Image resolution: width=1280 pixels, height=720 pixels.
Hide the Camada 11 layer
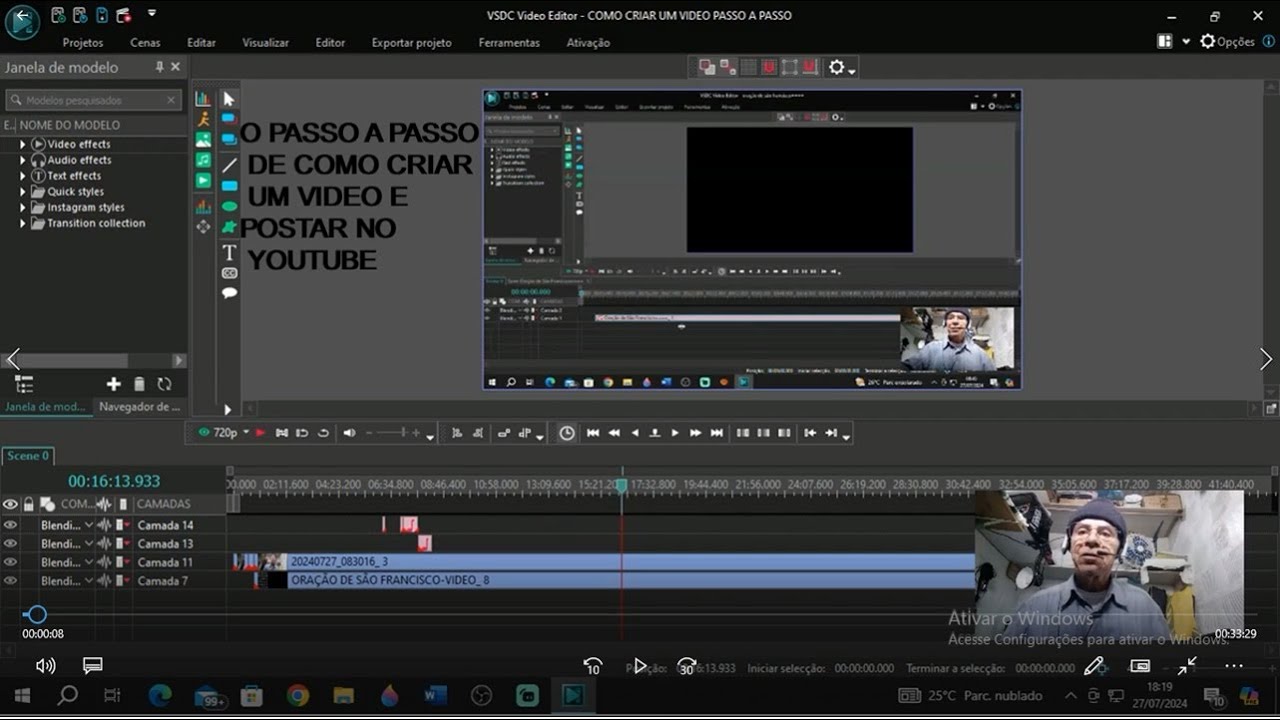[10, 562]
